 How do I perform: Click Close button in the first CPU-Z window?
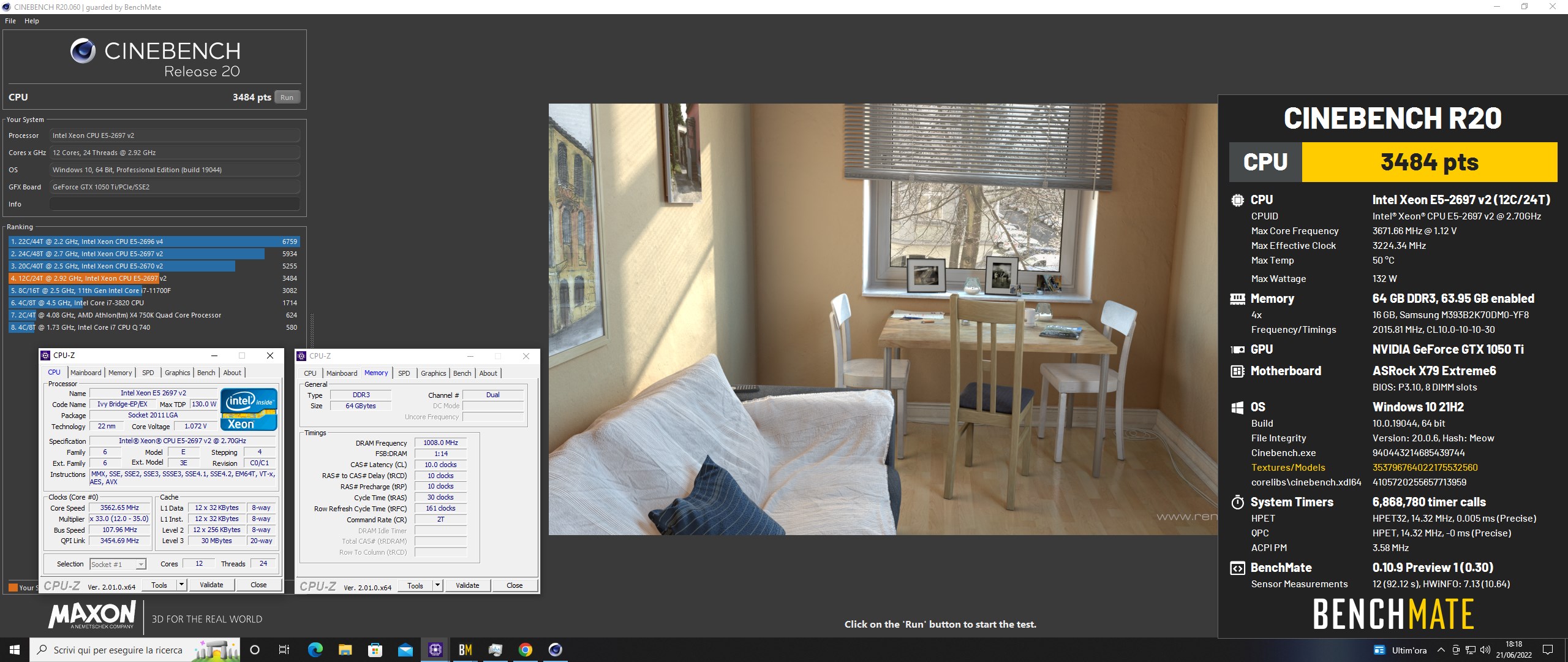click(258, 585)
